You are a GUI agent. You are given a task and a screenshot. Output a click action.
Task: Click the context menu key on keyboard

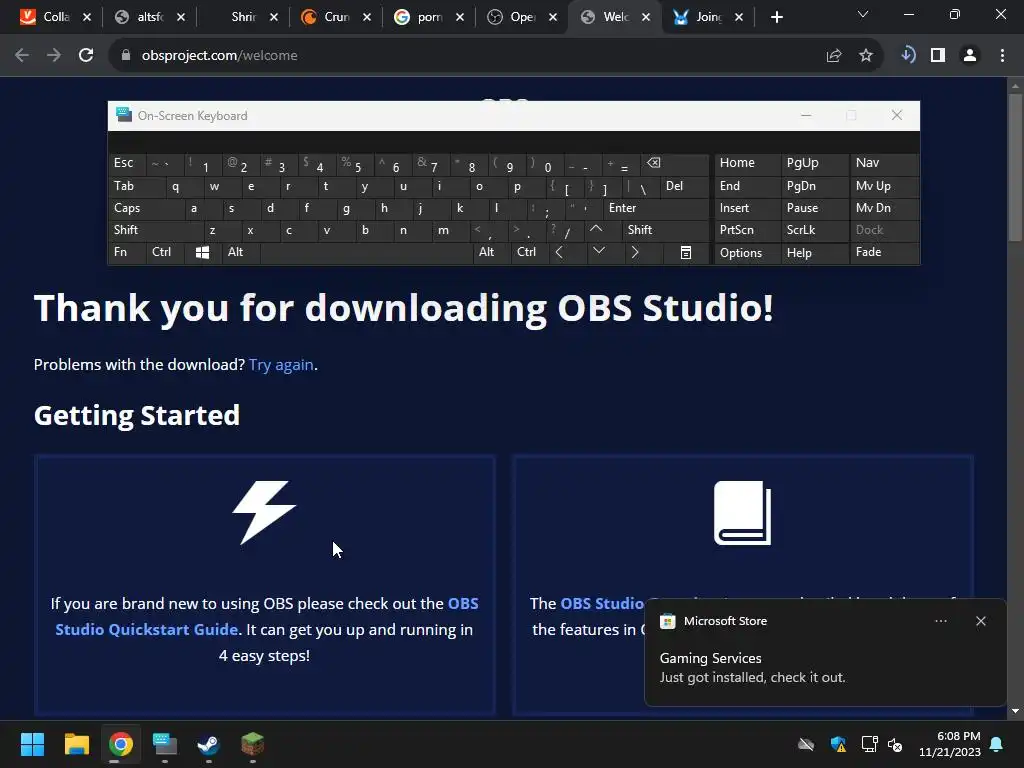pyautogui.click(x=686, y=253)
